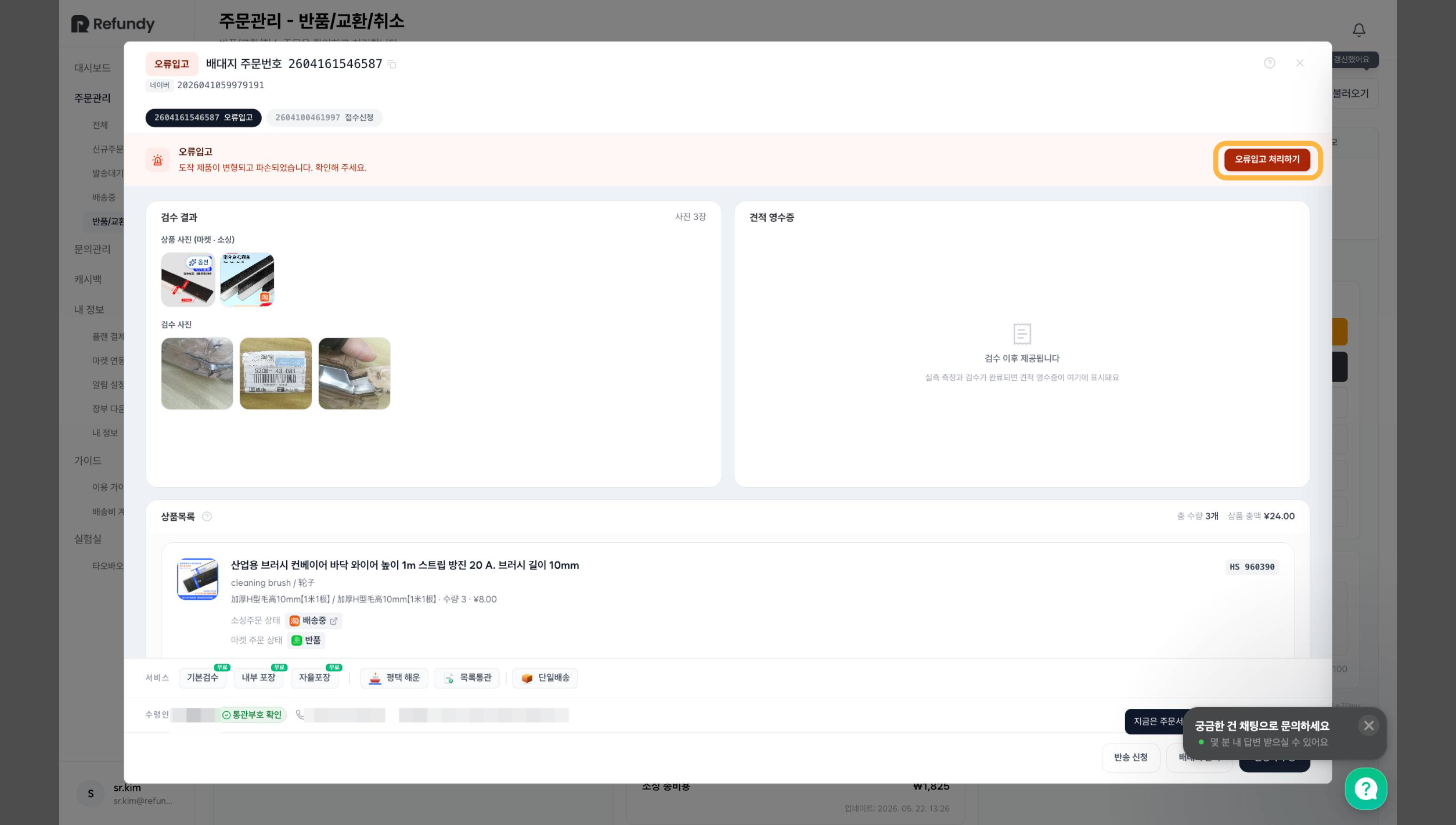
Task: Switch to the 2604100461997 접수신청 tab
Action: (324, 118)
